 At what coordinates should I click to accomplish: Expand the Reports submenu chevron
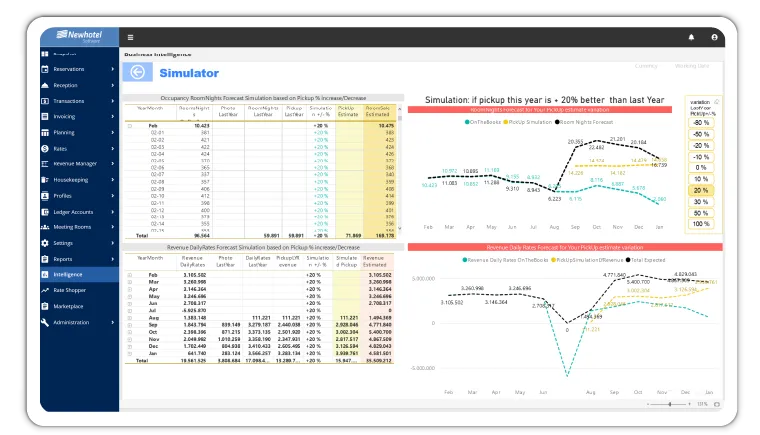tap(112, 259)
